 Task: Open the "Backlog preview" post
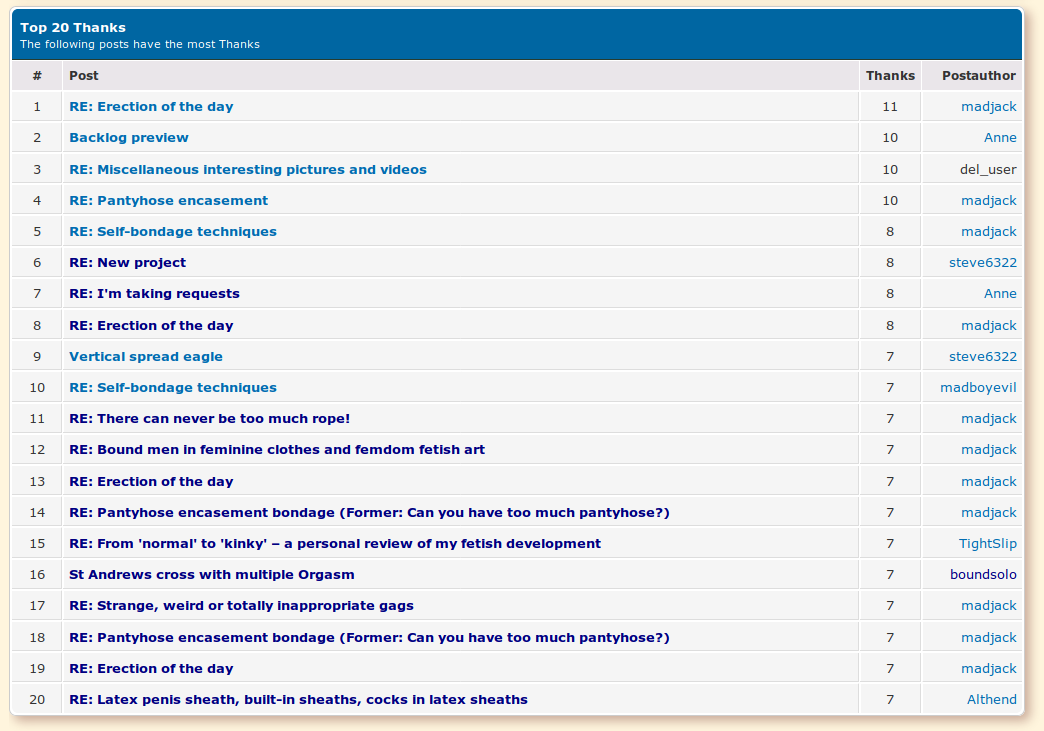point(128,138)
